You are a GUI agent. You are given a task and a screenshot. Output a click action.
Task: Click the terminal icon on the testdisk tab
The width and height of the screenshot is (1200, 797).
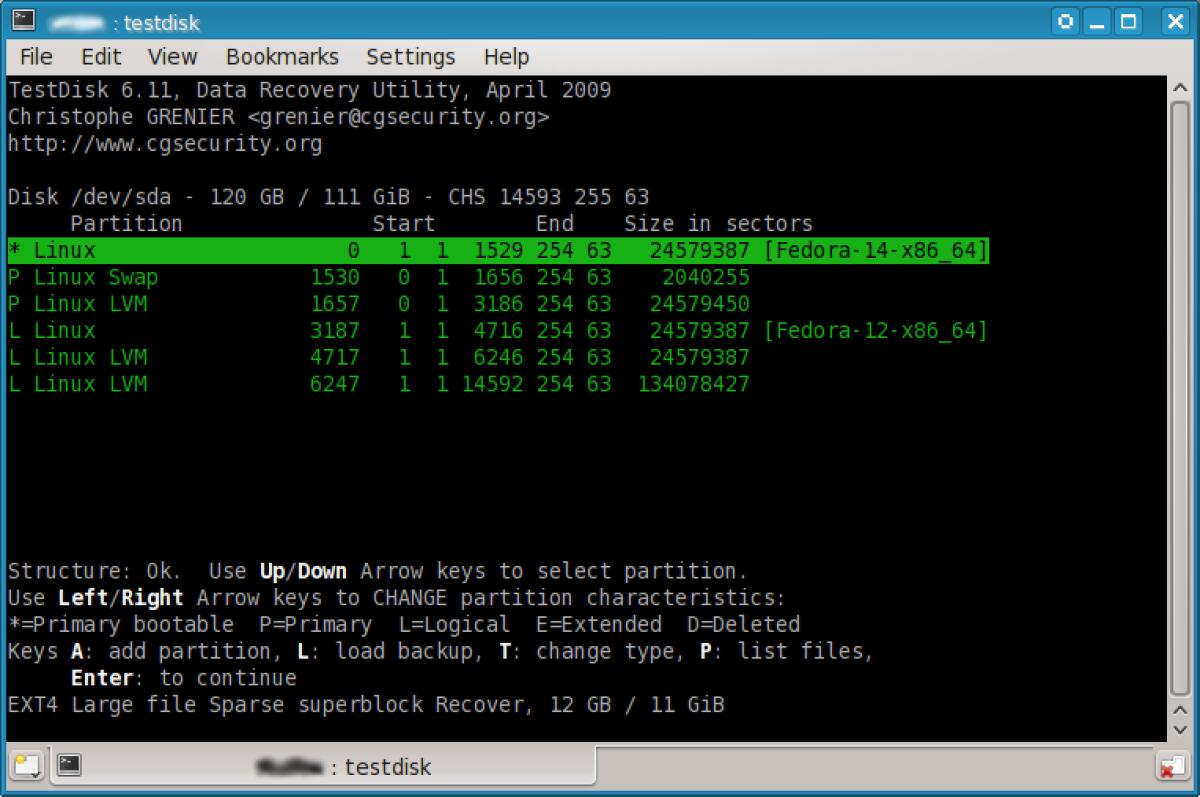point(66,767)
